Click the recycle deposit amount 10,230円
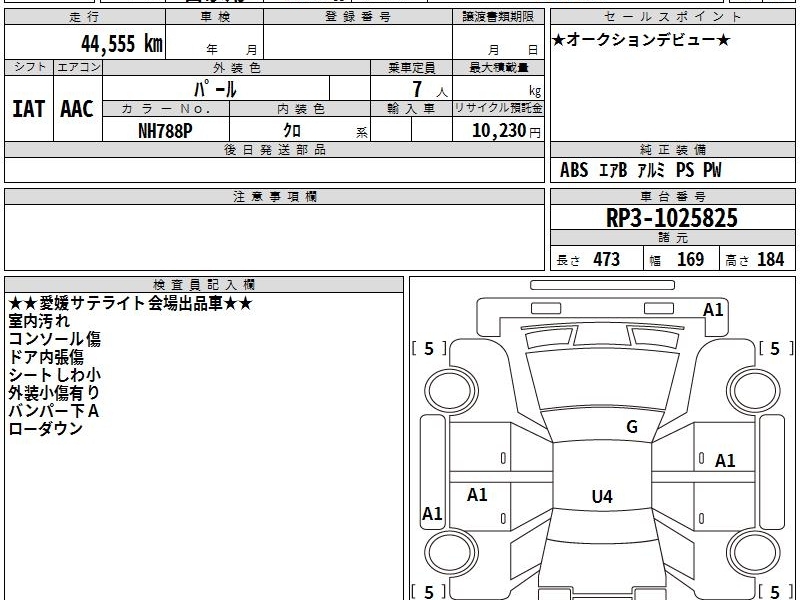This screenshot has width=800, height=600. (x=506, y=131)
